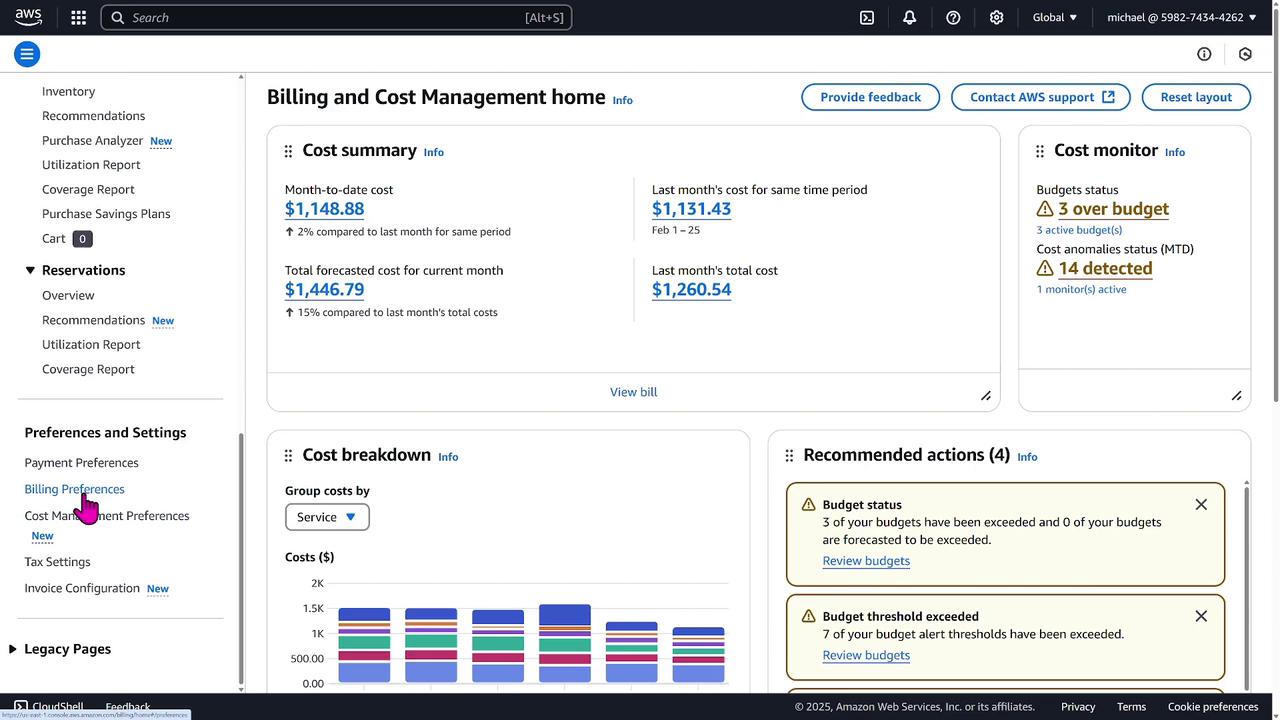This screenshot has width=1280, height=720.
Task: Dismiss the Budget status recommendation
Action: pyautogui.click(x=1201, y=505)
